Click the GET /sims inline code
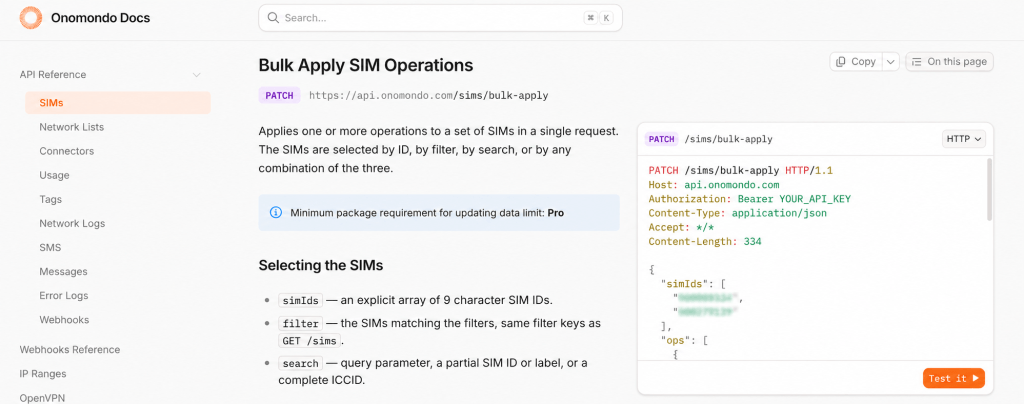This screenshot has width=1024, height=404. point(309,341)
